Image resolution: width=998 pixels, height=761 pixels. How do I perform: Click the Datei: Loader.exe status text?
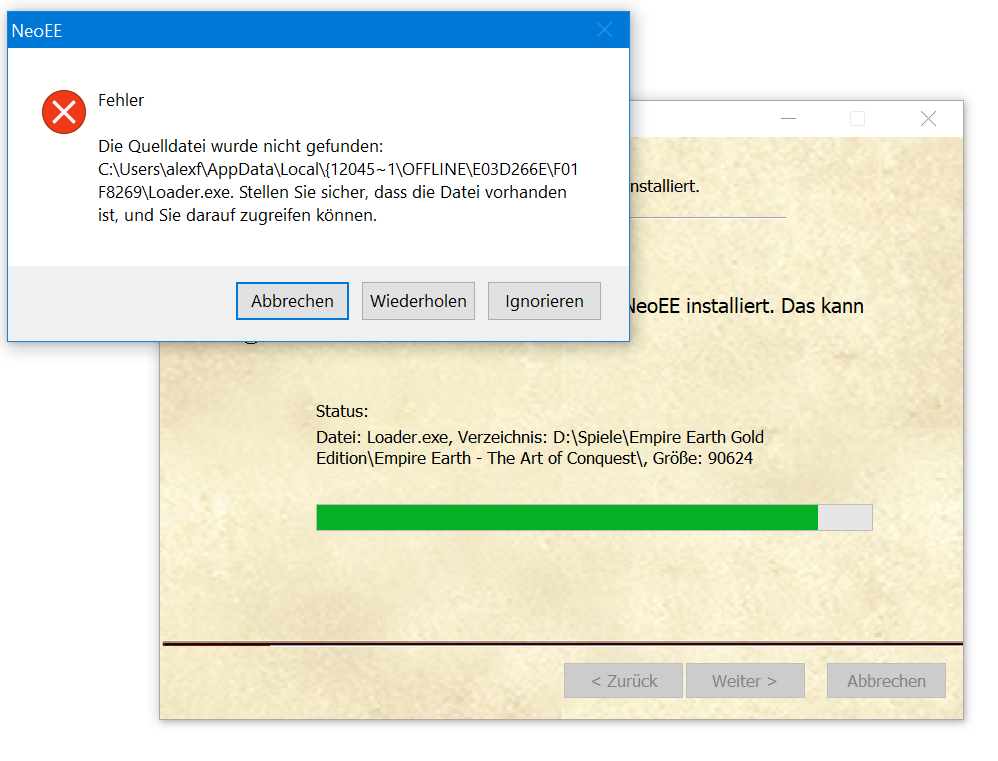pos(539,448)
